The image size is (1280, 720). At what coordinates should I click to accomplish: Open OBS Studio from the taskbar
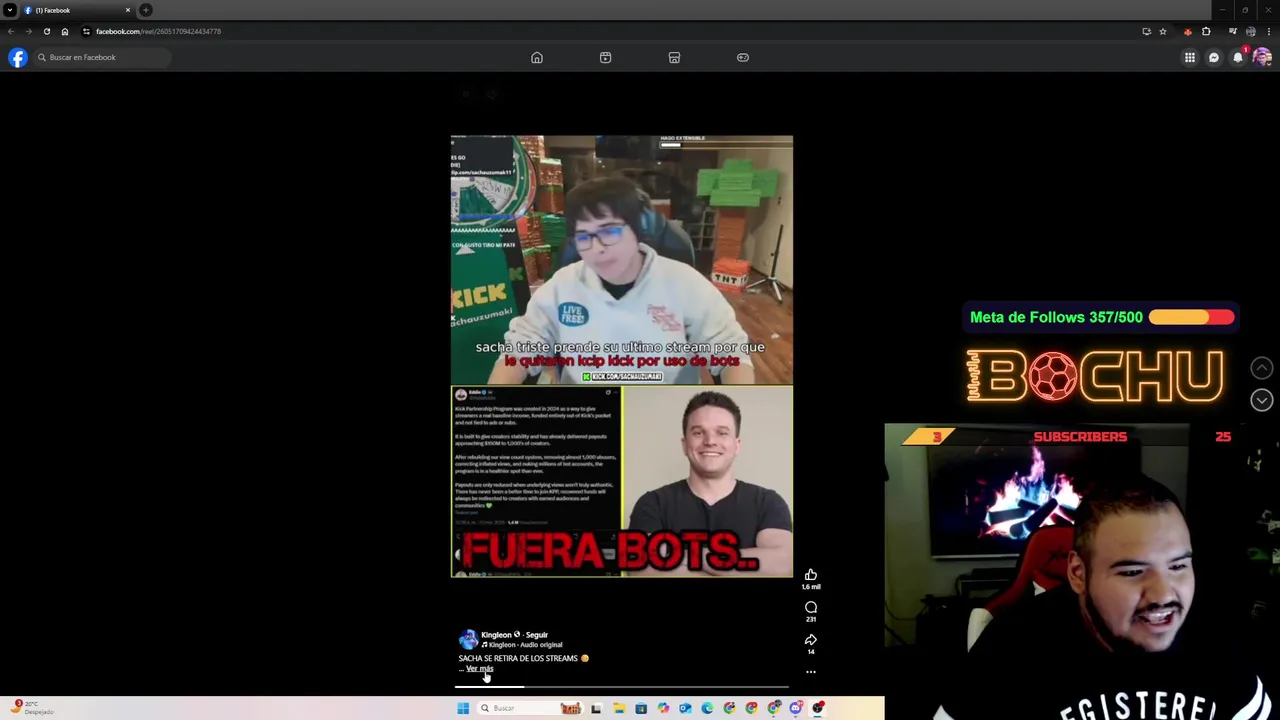[818, 708]
